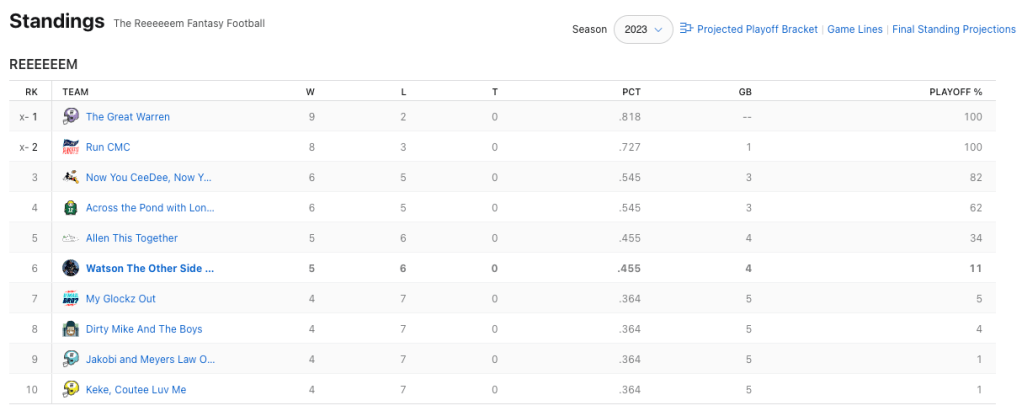
Task: Click the PLAYOFF % column header
Action: coord(955,92)
